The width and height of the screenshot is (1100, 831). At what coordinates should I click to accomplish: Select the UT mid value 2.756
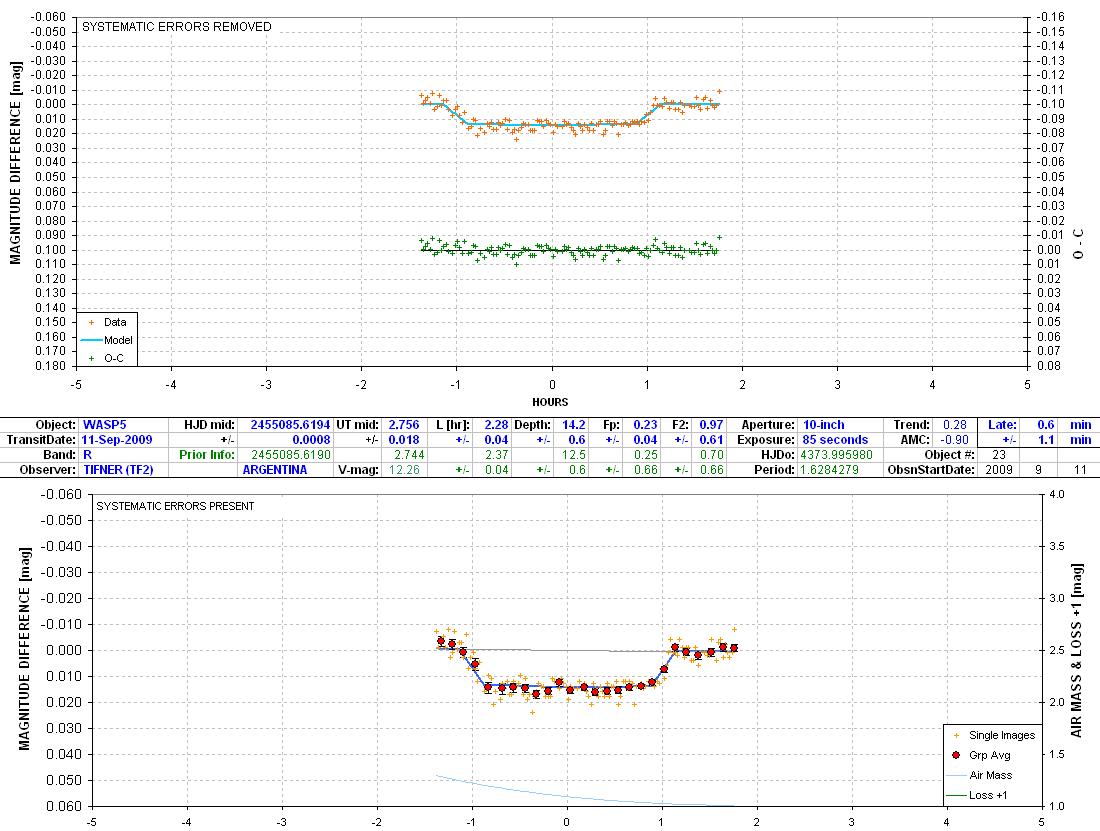(403, 425)
